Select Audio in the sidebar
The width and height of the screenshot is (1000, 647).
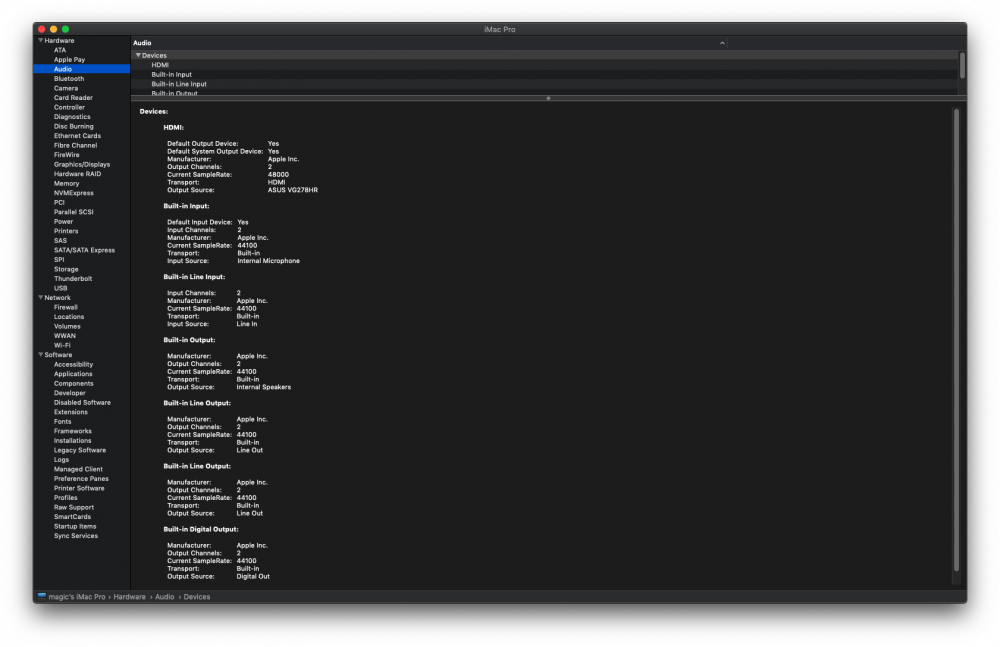point(82,69)
